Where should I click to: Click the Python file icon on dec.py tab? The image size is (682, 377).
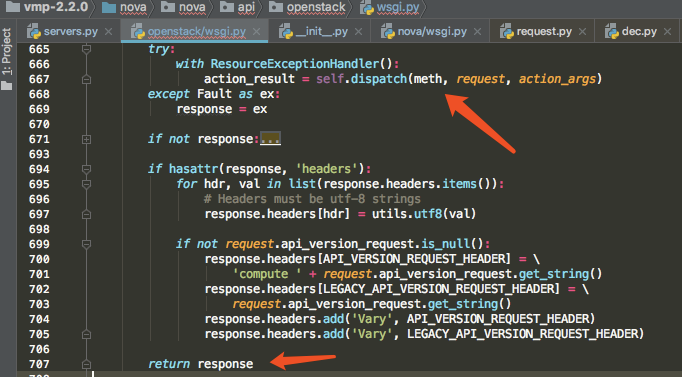[612, 32]
